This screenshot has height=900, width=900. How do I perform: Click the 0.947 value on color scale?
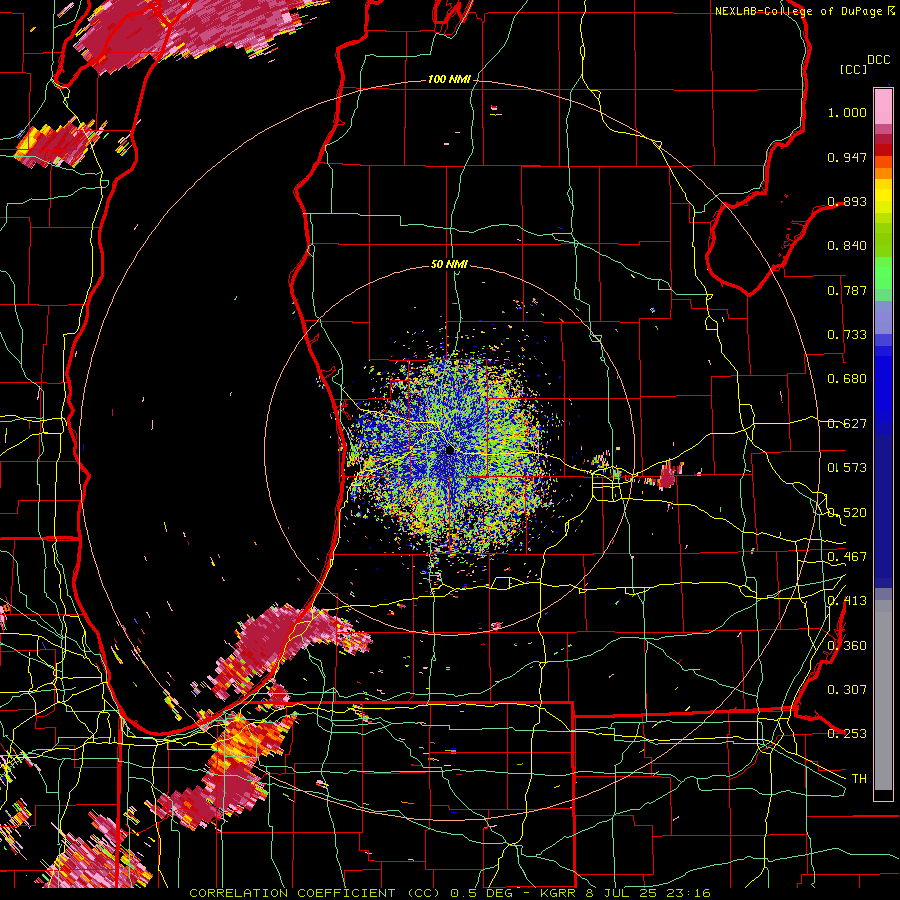click(x=847, y=157)
